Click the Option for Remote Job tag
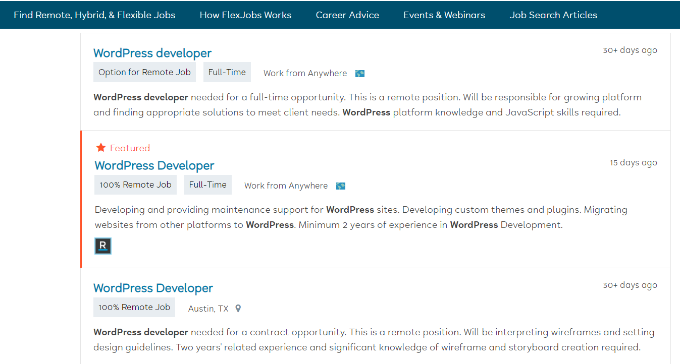Viewport: 680px width, 364px height. tap(144, 72)
